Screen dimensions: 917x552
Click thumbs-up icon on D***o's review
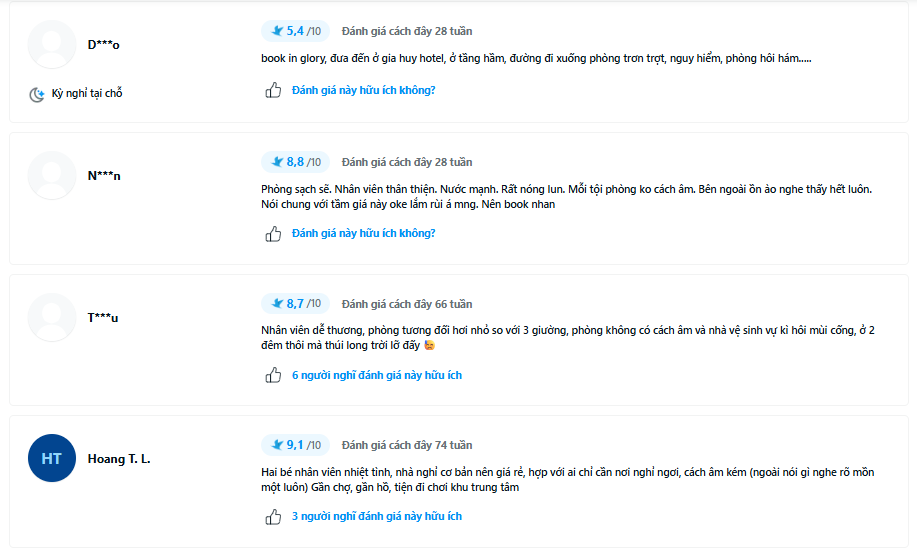pos(273,90)
